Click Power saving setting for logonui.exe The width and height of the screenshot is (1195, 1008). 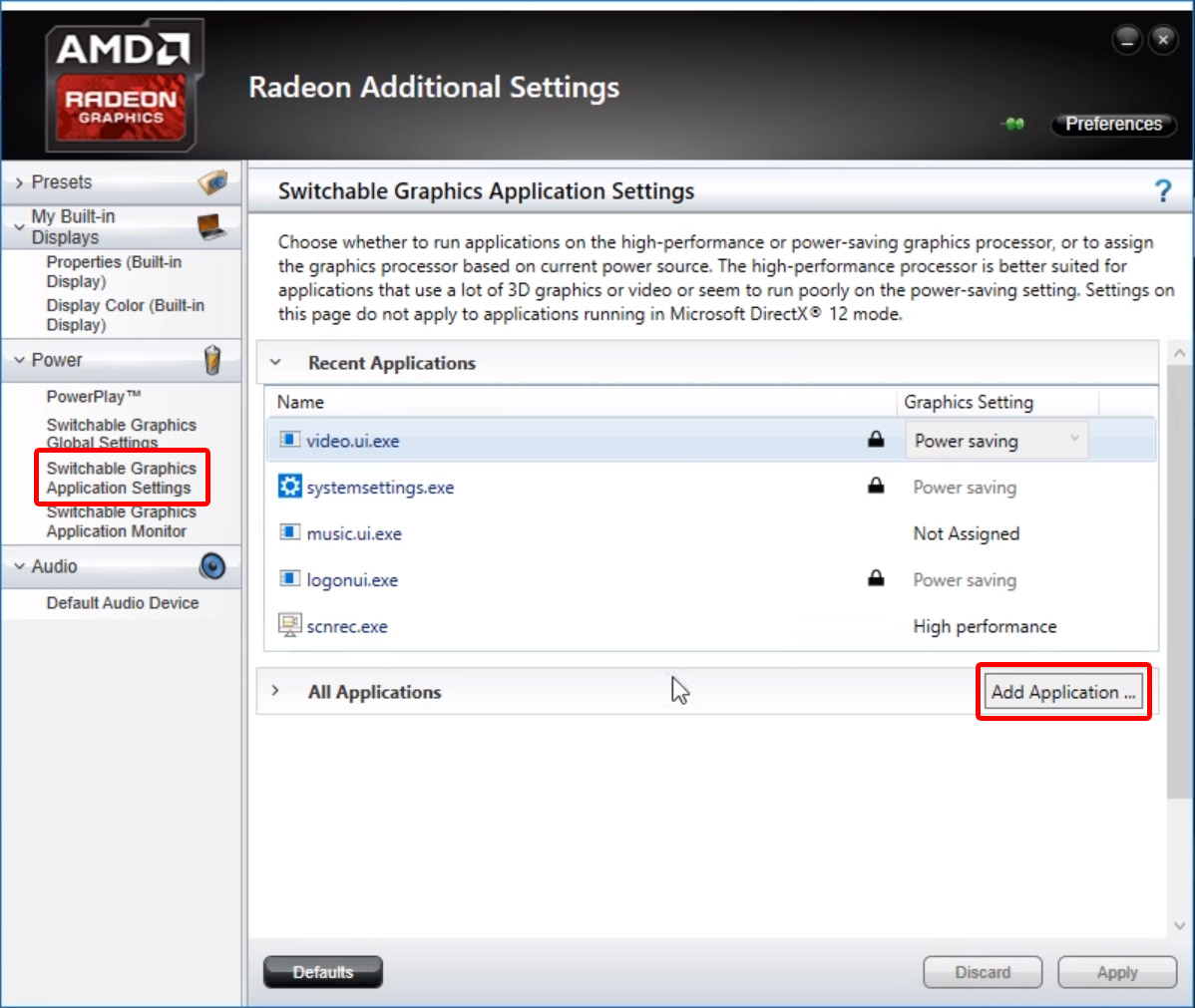(965, 580)
